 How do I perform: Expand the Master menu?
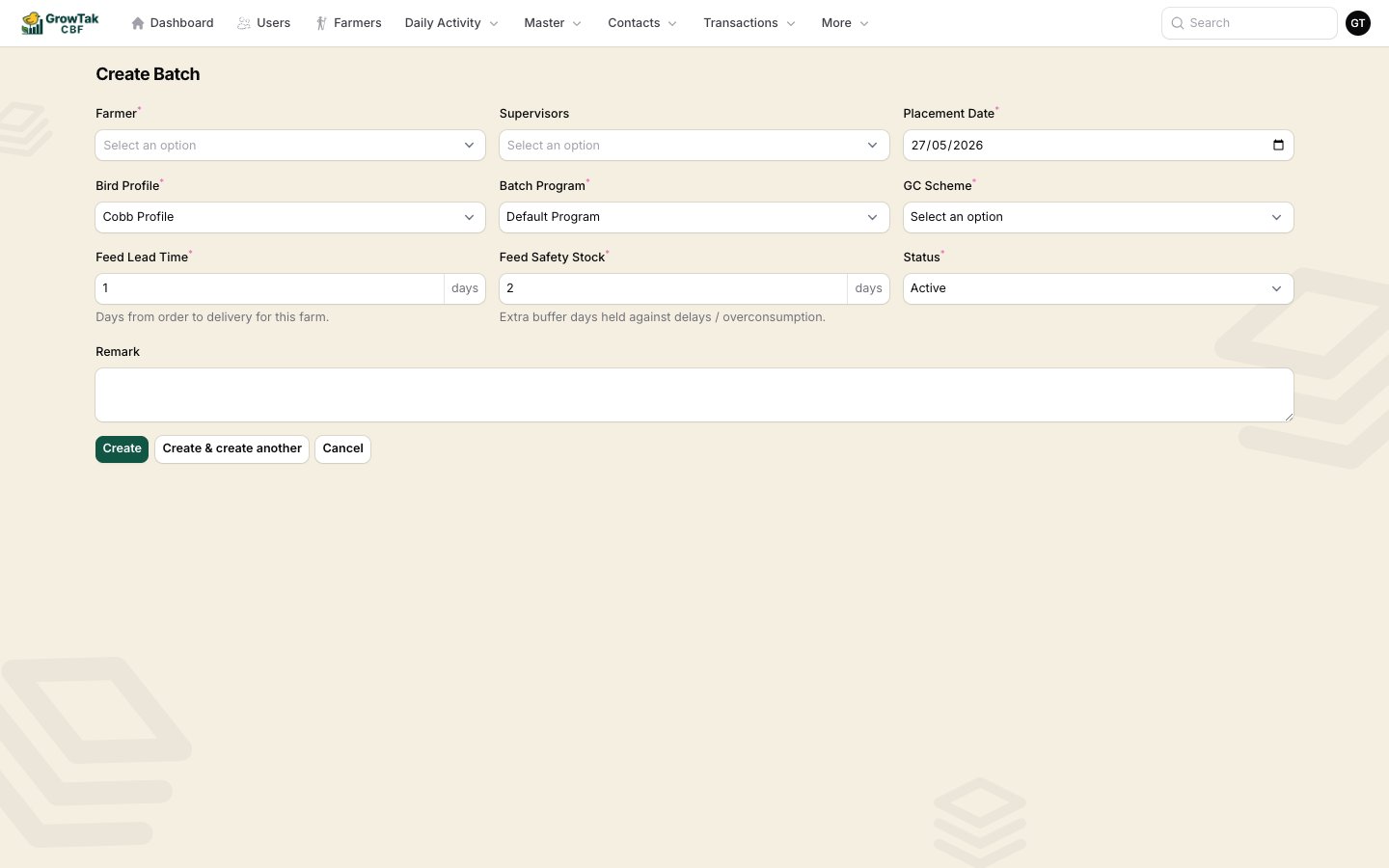point(553,23)
